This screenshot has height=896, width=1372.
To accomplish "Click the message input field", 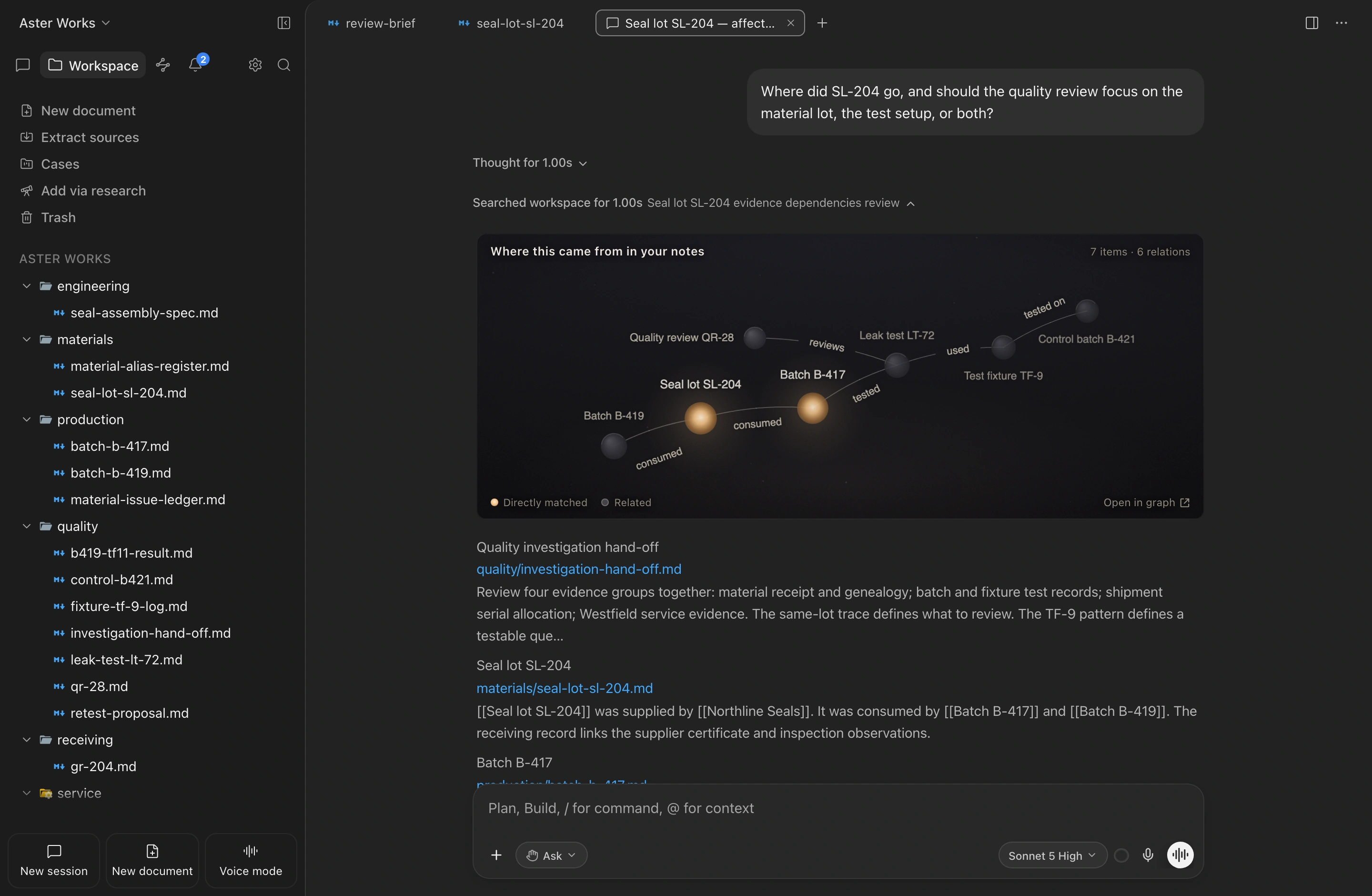I will [837, 808].
